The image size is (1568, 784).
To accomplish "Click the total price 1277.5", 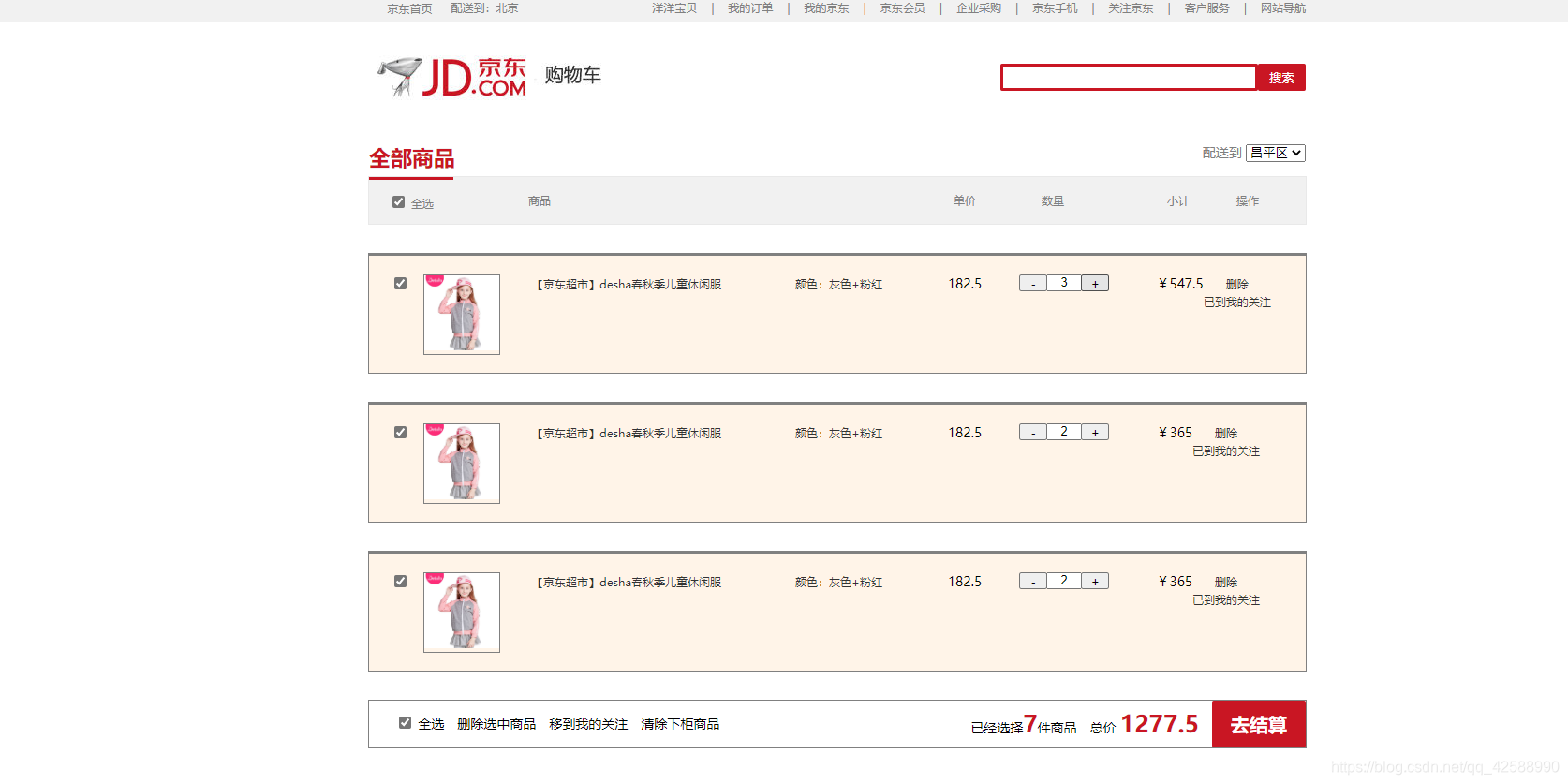I will 1160,724.
